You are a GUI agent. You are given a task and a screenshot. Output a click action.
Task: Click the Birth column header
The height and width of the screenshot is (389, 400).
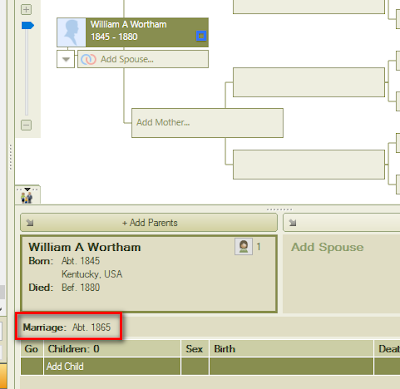pyautogui.click(x=291, y=349)
